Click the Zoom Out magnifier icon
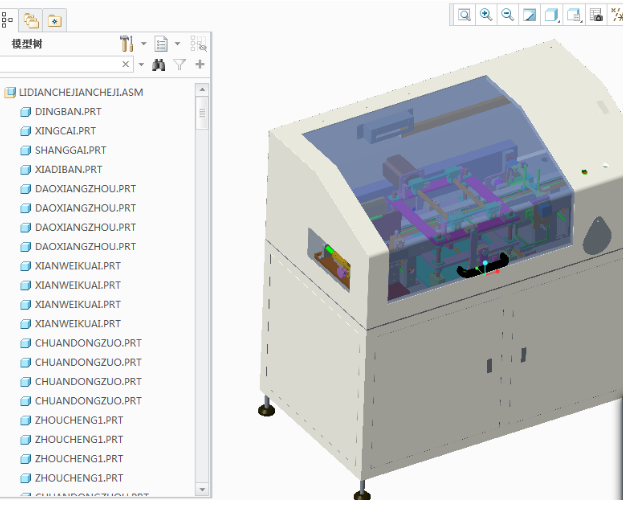 coord(507,15)
